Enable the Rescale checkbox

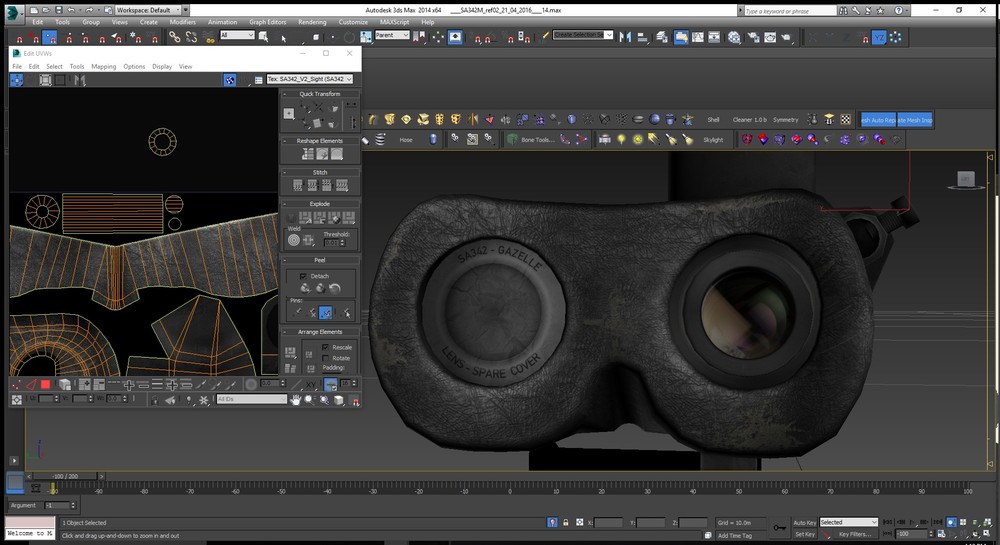[x=326, y=347]
